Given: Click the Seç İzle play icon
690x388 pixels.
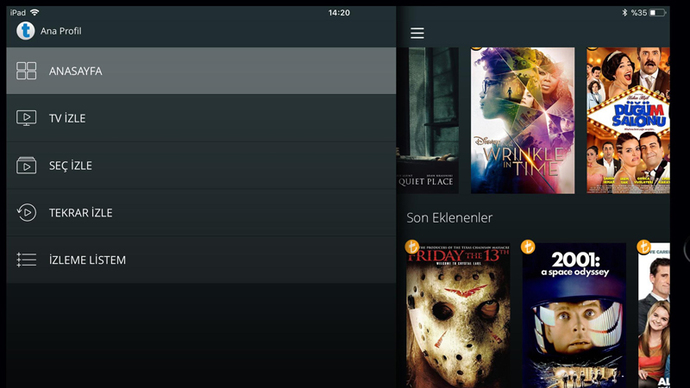Looking at the screenshot, I should tap(26, 165).
